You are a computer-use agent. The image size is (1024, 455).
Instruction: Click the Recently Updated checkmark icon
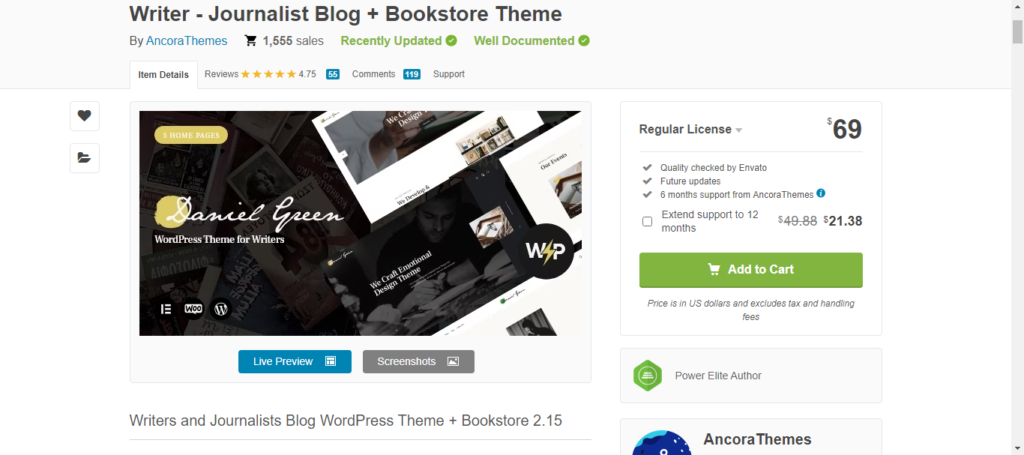click(x=451, y=40)
